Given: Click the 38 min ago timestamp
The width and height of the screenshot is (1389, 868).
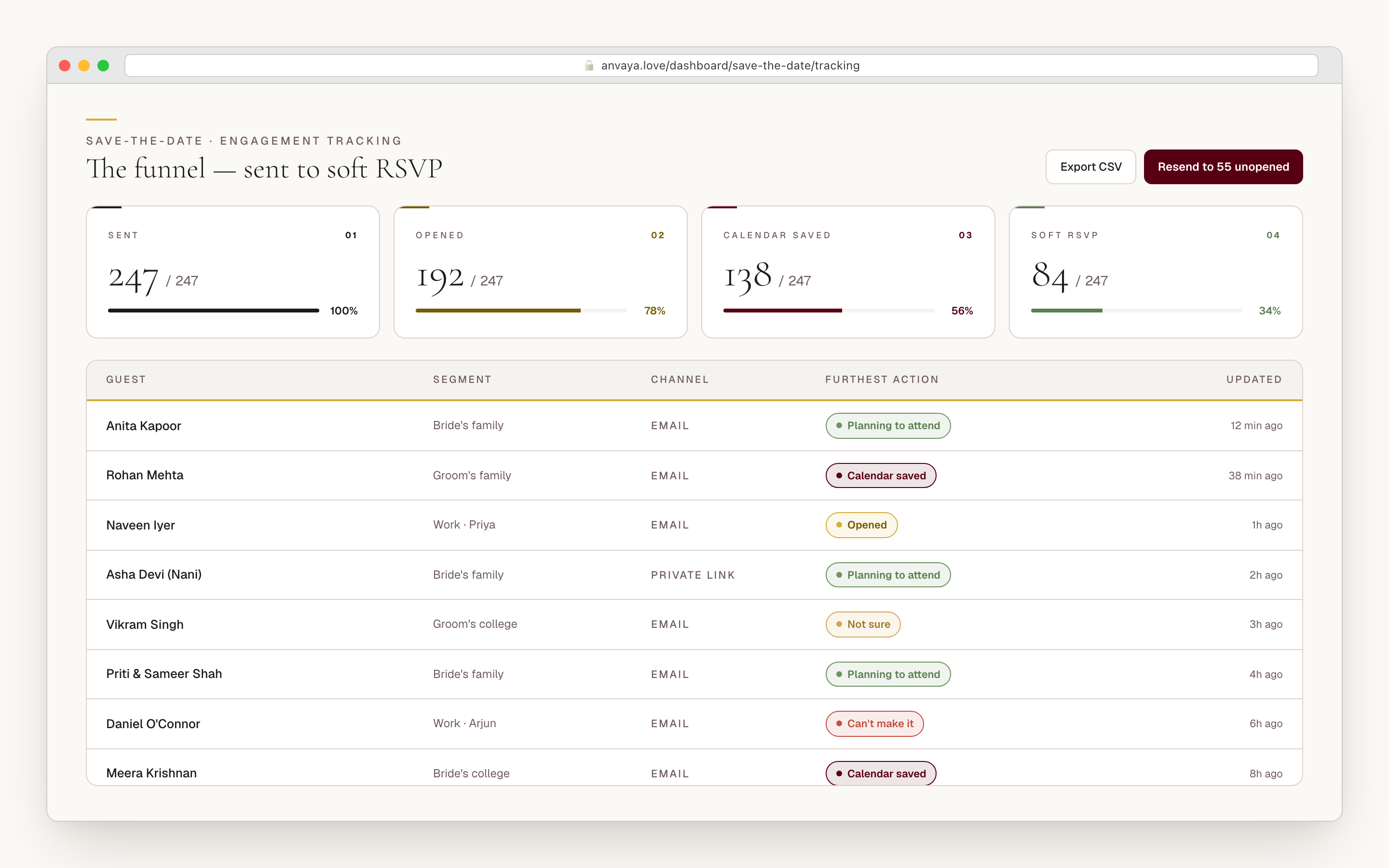Looking at the screenshot, I should pyautogui.click(x=1255, y=476).
